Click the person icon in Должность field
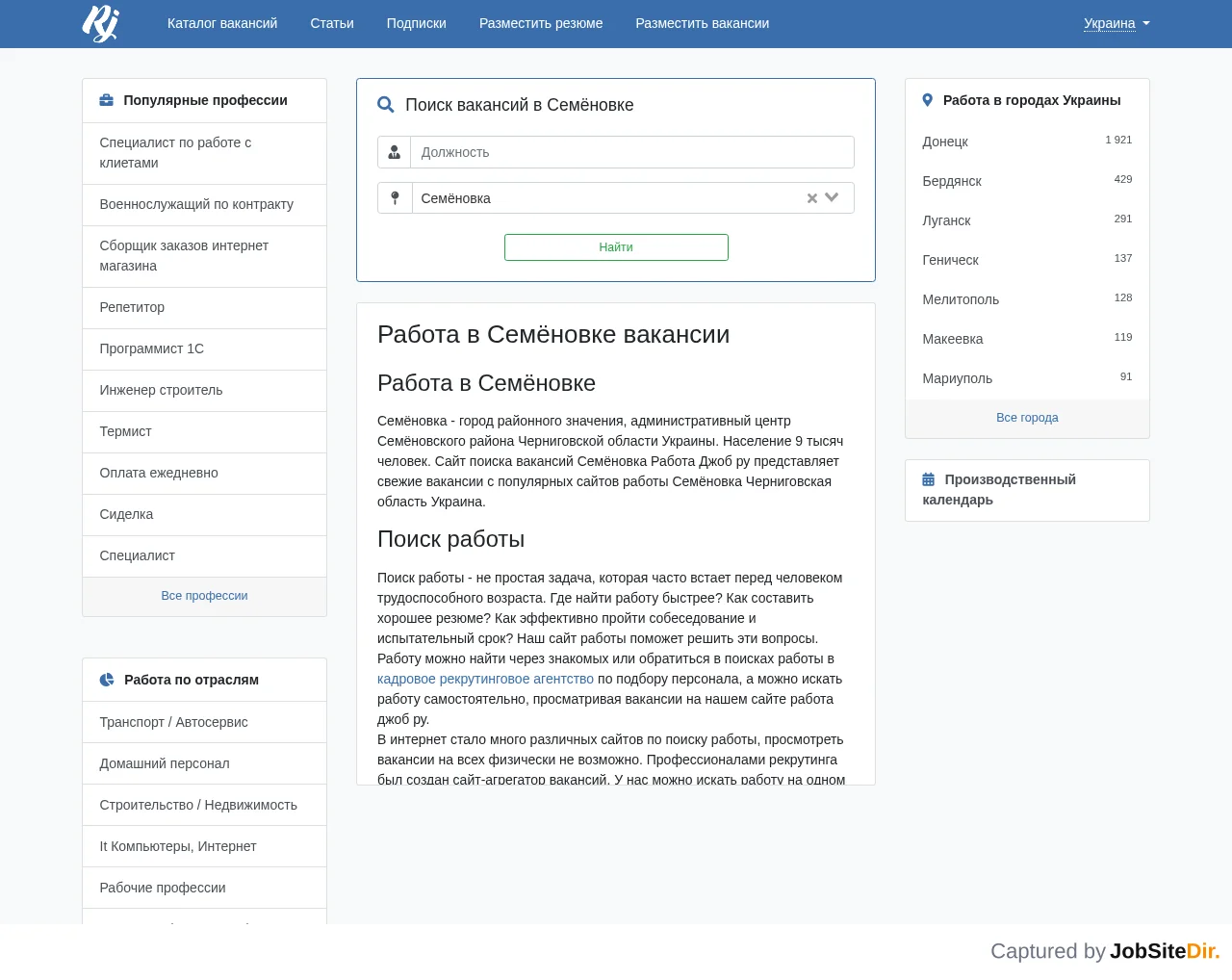 [x=395, y=152]
